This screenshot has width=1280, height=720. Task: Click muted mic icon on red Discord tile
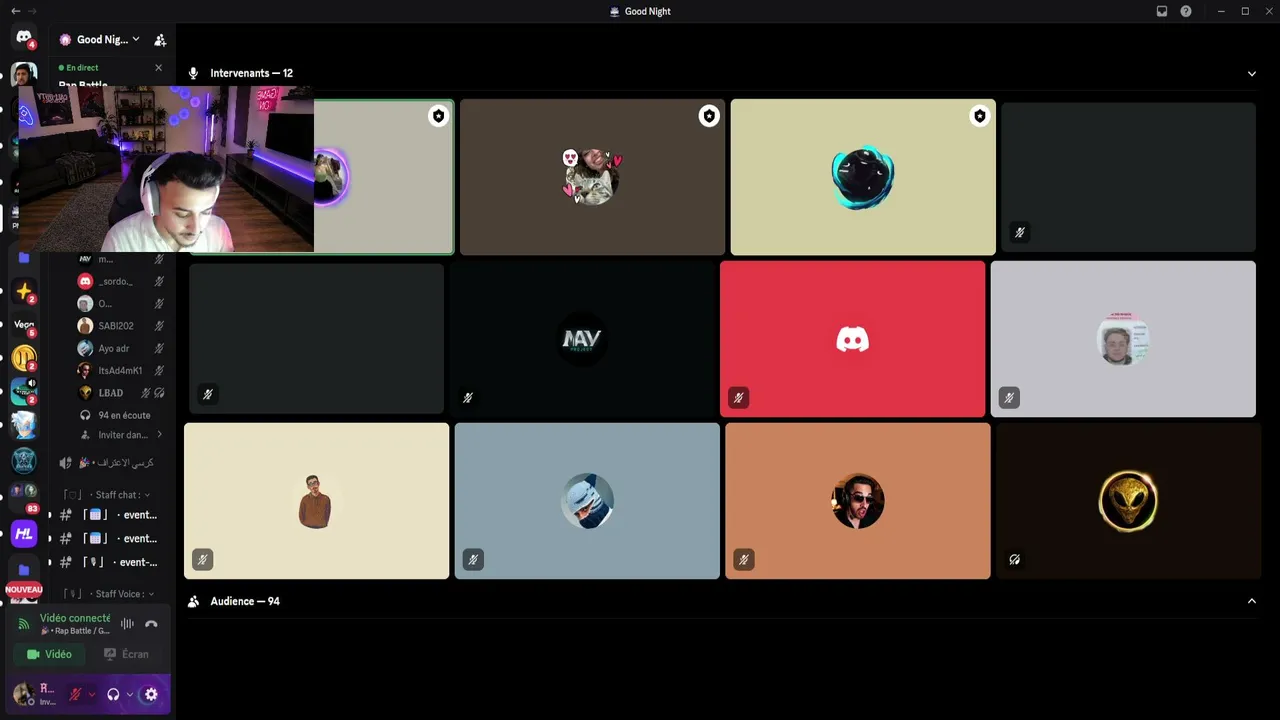738,398
